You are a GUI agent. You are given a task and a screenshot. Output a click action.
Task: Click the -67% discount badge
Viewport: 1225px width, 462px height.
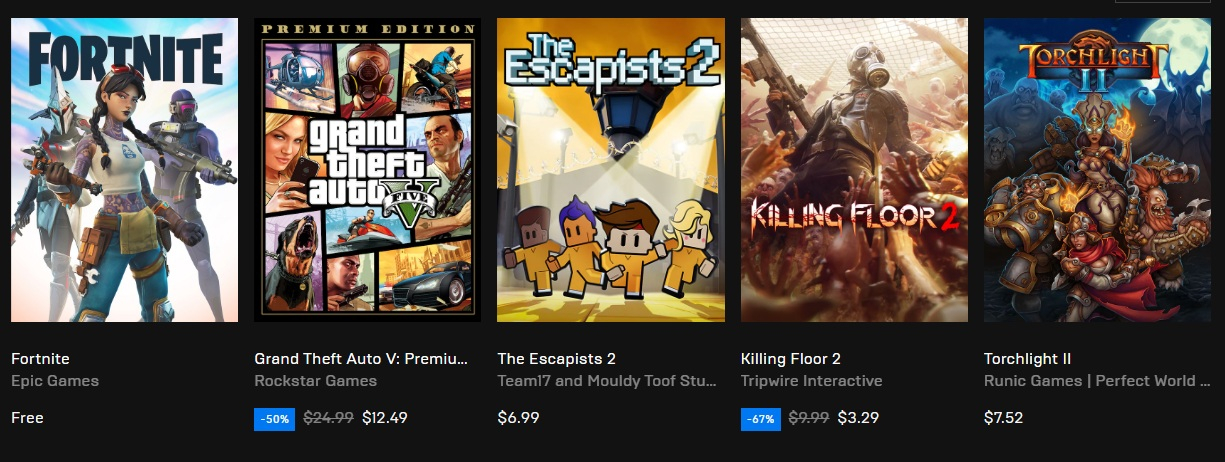pyautogui.click(x=760, y=419)
